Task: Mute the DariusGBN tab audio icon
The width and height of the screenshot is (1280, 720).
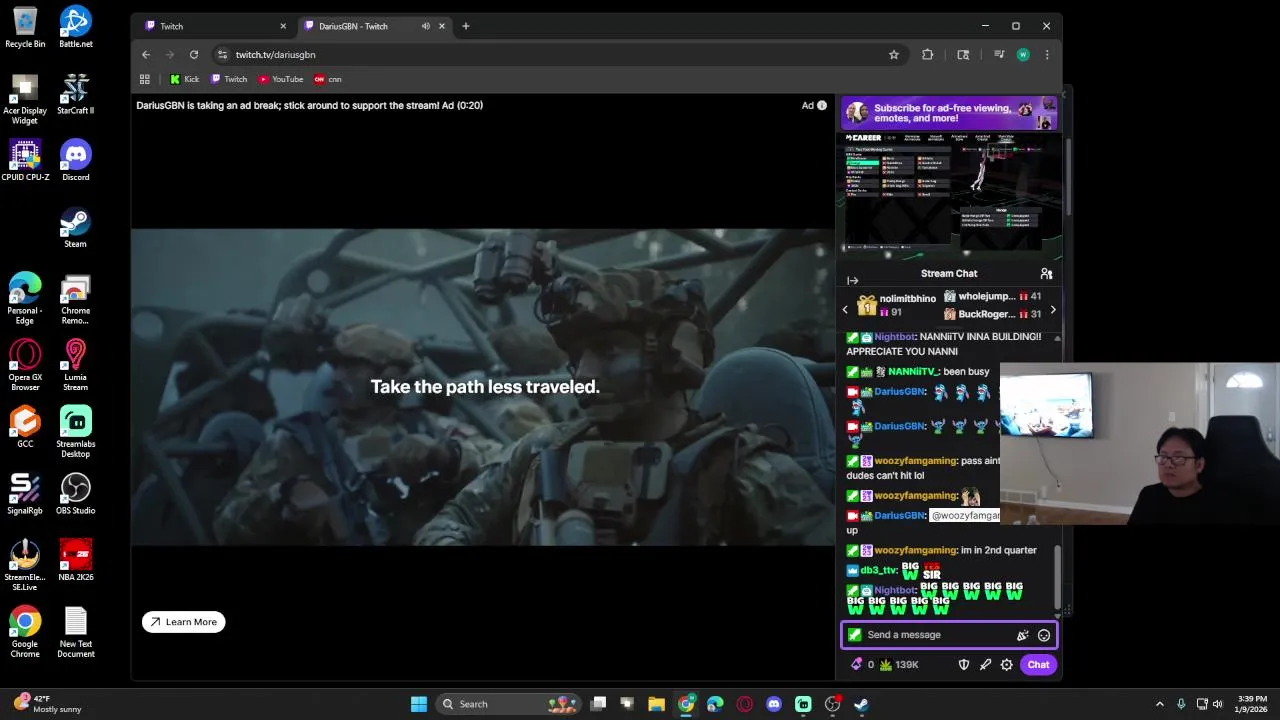Action: pyautogui.click(x=426, y=26)
